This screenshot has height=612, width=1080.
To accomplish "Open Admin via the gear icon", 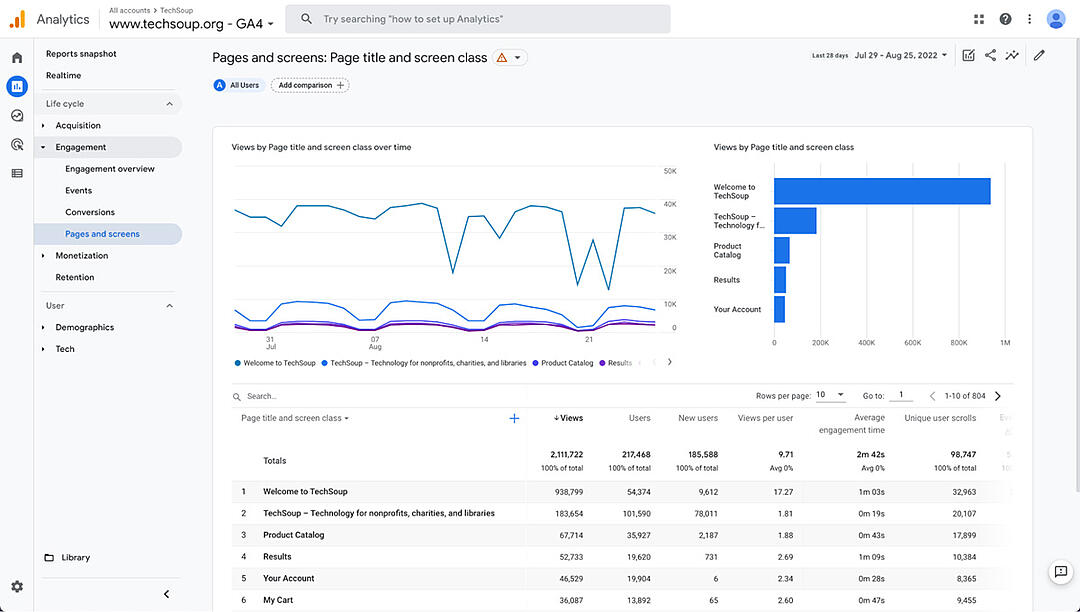I will [15, 587].
